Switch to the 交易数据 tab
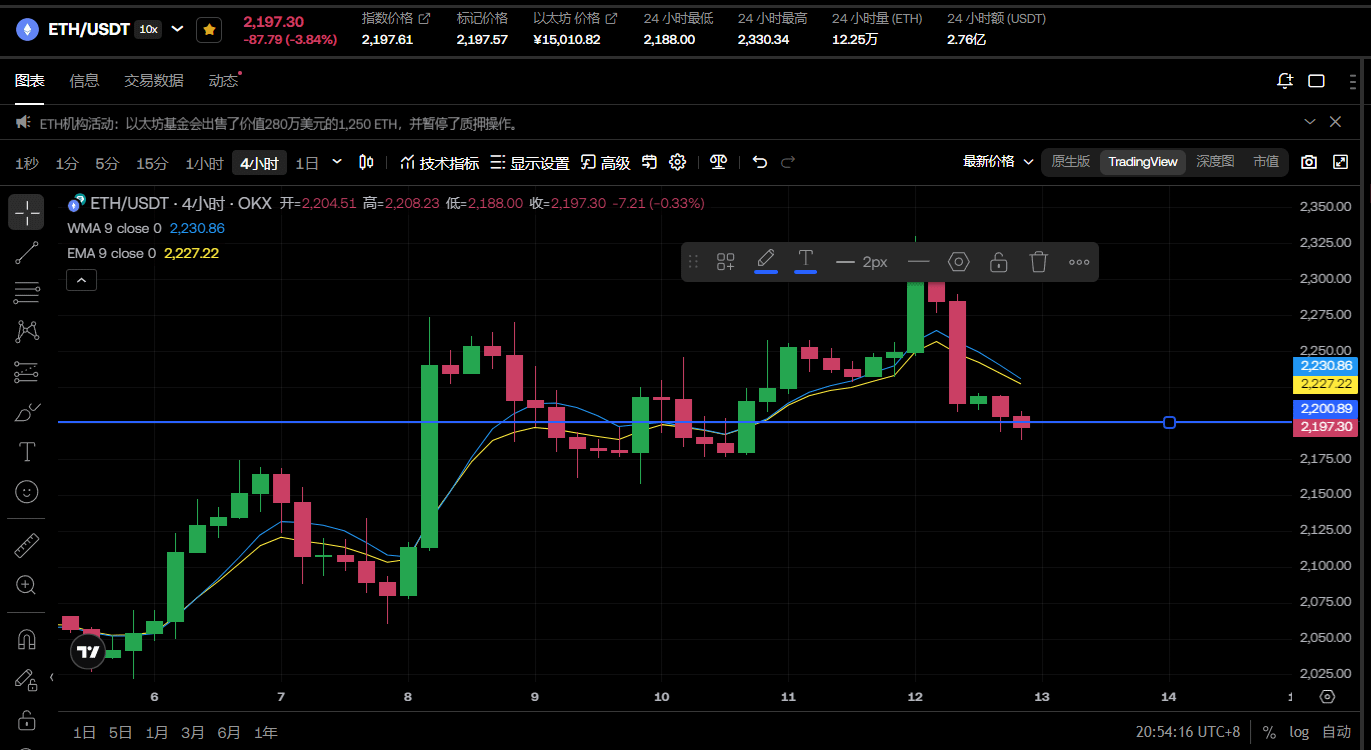Viewport: 1371px width, 750px height. [153, 81]
